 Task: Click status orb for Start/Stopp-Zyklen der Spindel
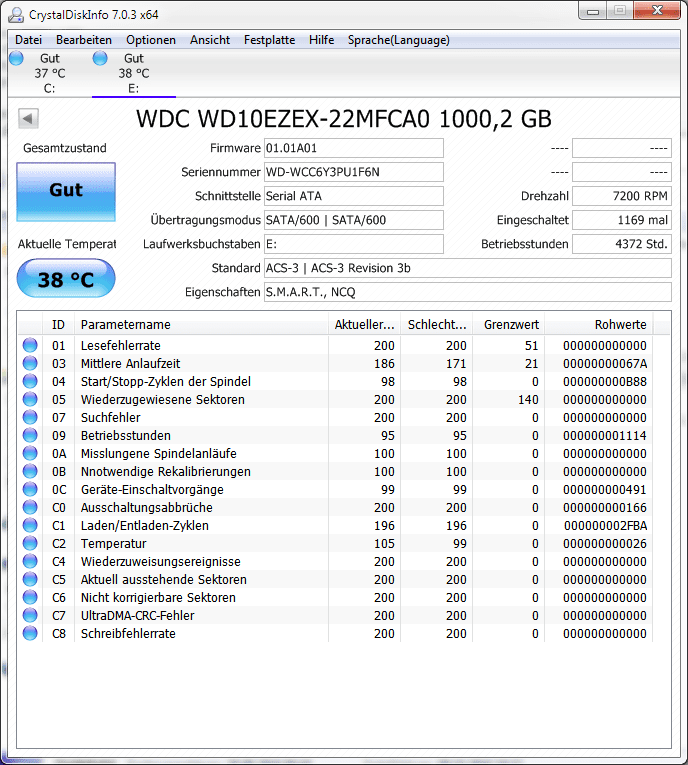30,381
